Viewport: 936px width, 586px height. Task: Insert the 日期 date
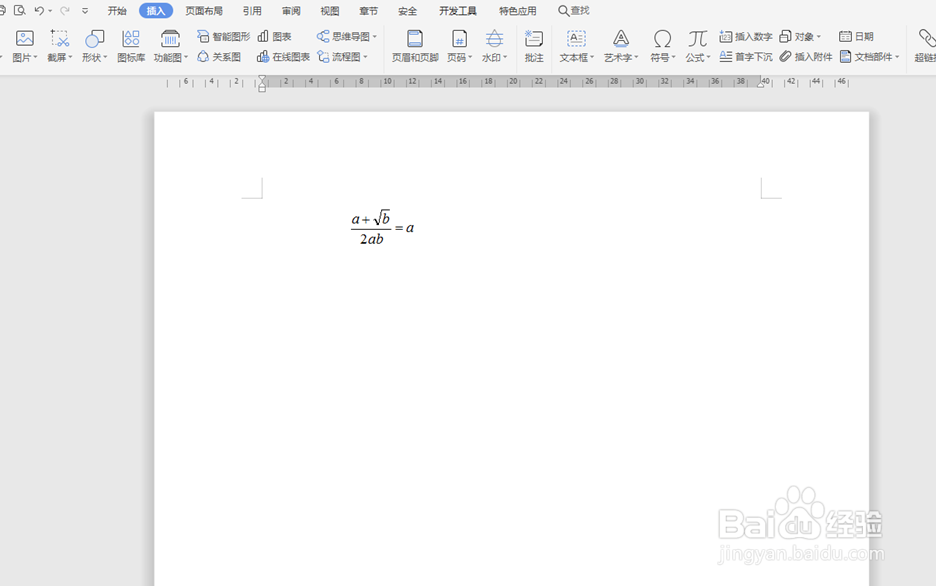point(856,36)
